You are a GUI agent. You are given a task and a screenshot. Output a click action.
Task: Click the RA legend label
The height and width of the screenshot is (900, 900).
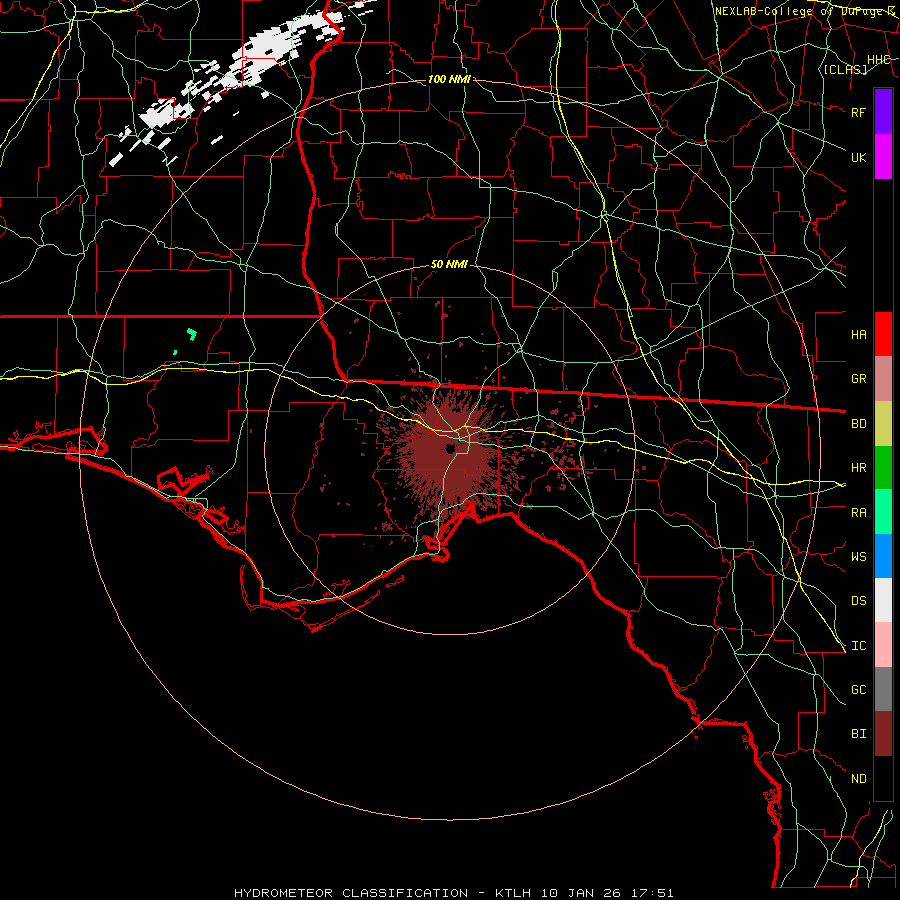tap(858, 512)
